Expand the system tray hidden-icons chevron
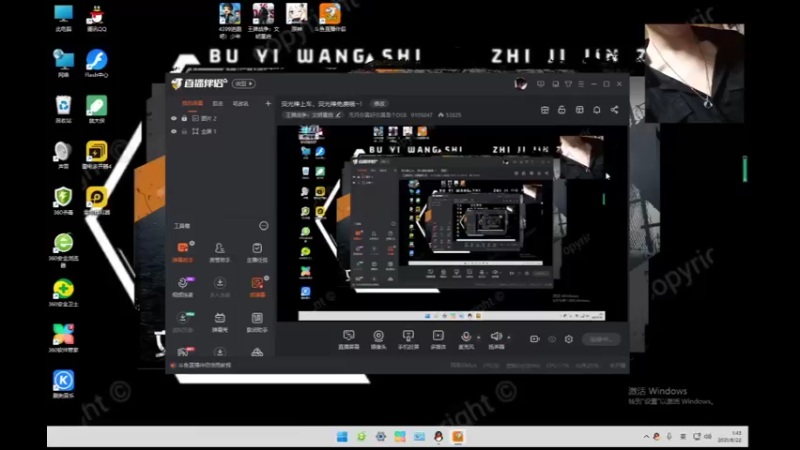 [646, 437]
